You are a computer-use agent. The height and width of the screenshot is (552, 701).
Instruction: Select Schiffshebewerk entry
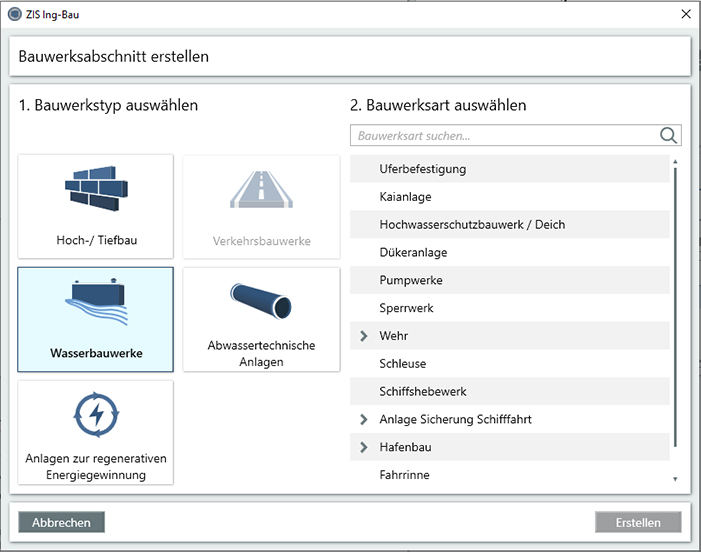point(510,392)
